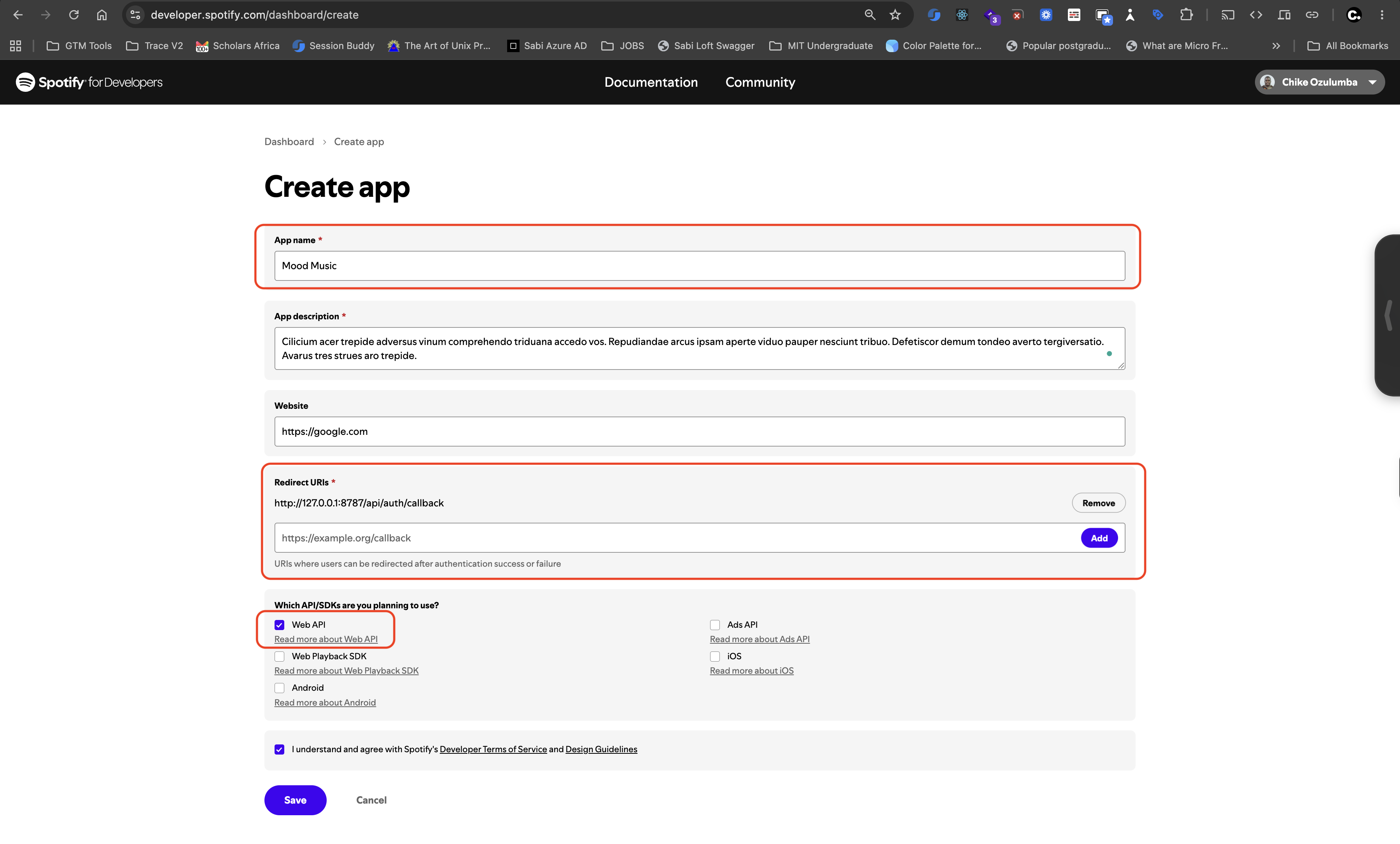Open the MIT Undergraduate bookmark folder

tap(821, 46)
